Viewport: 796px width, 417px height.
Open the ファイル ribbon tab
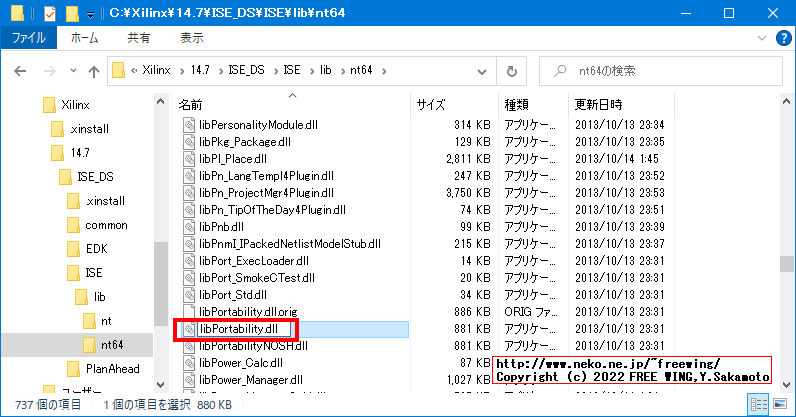(x=29, y=38)
